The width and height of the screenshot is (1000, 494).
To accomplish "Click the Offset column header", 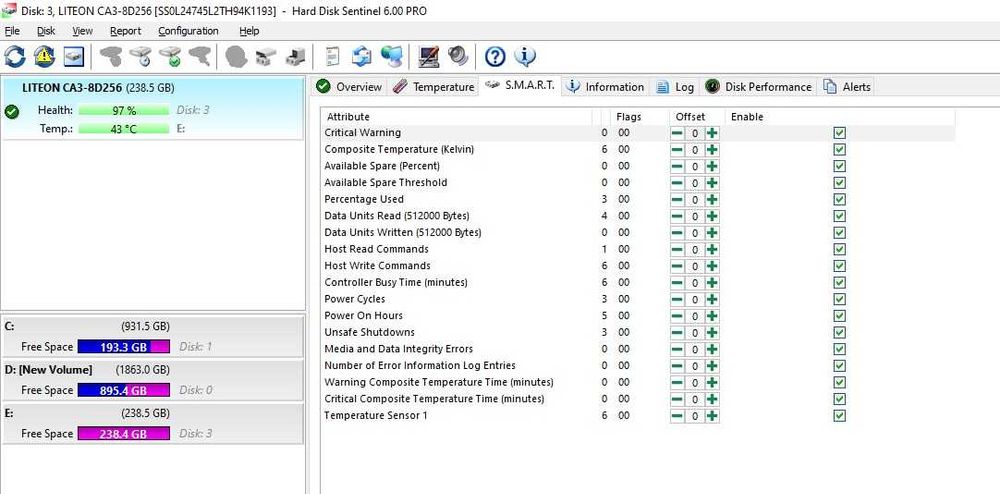I will point(696,117).
